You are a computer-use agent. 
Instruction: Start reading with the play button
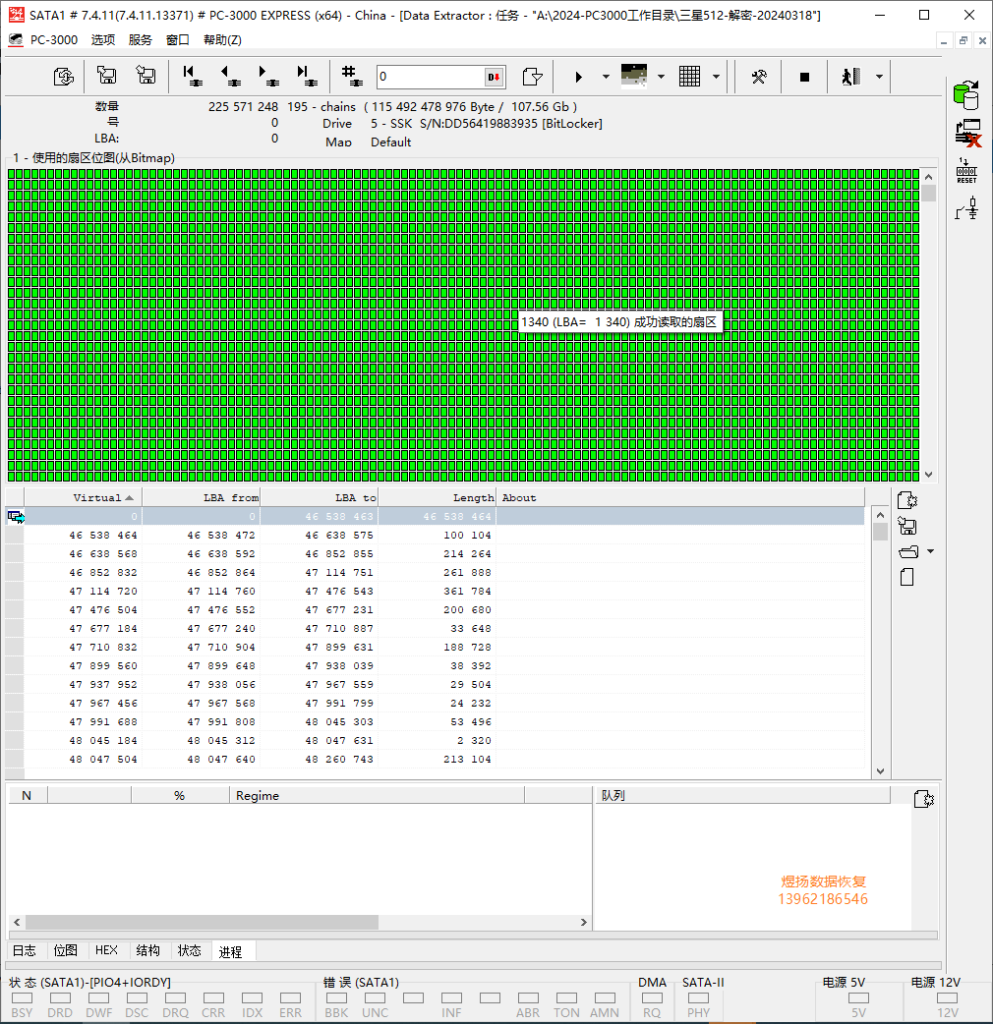(x=578, y=77)
